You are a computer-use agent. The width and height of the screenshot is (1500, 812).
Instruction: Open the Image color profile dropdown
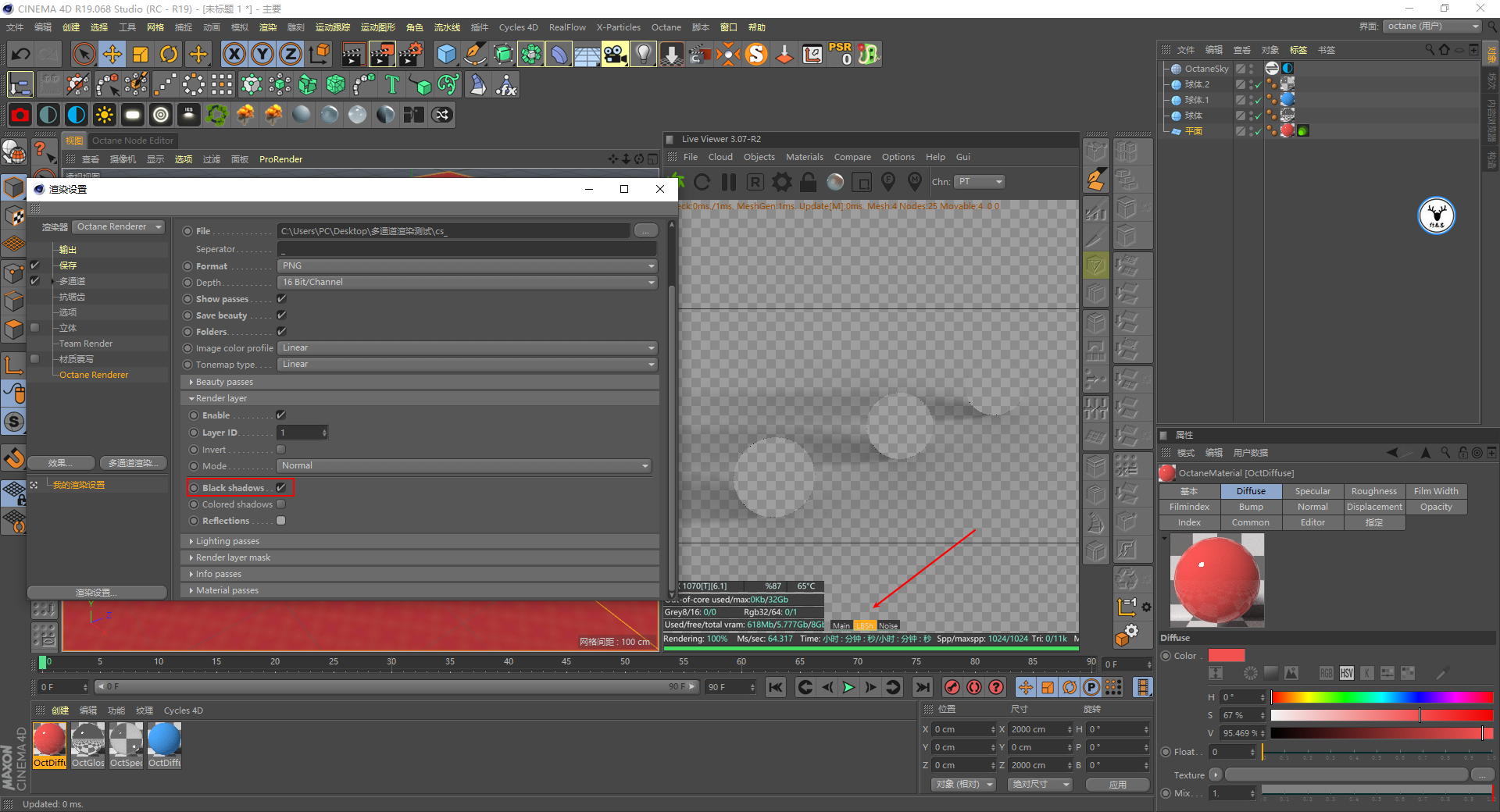point(468,348)
